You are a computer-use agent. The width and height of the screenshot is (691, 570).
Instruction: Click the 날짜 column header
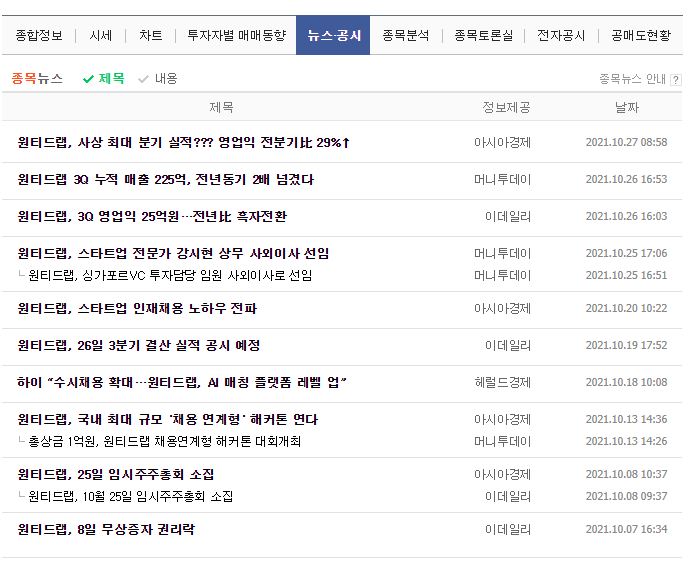(627, 107)
